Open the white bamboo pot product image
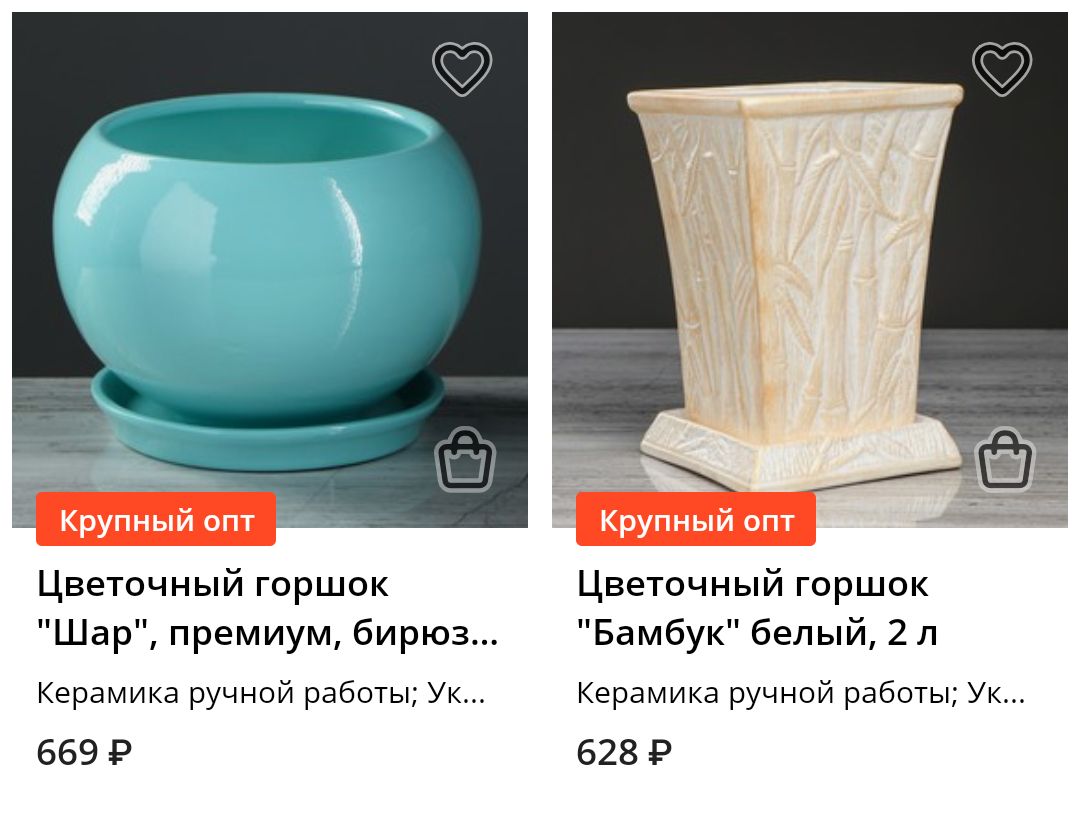The image size is (1080, 820). pos(810,270)
